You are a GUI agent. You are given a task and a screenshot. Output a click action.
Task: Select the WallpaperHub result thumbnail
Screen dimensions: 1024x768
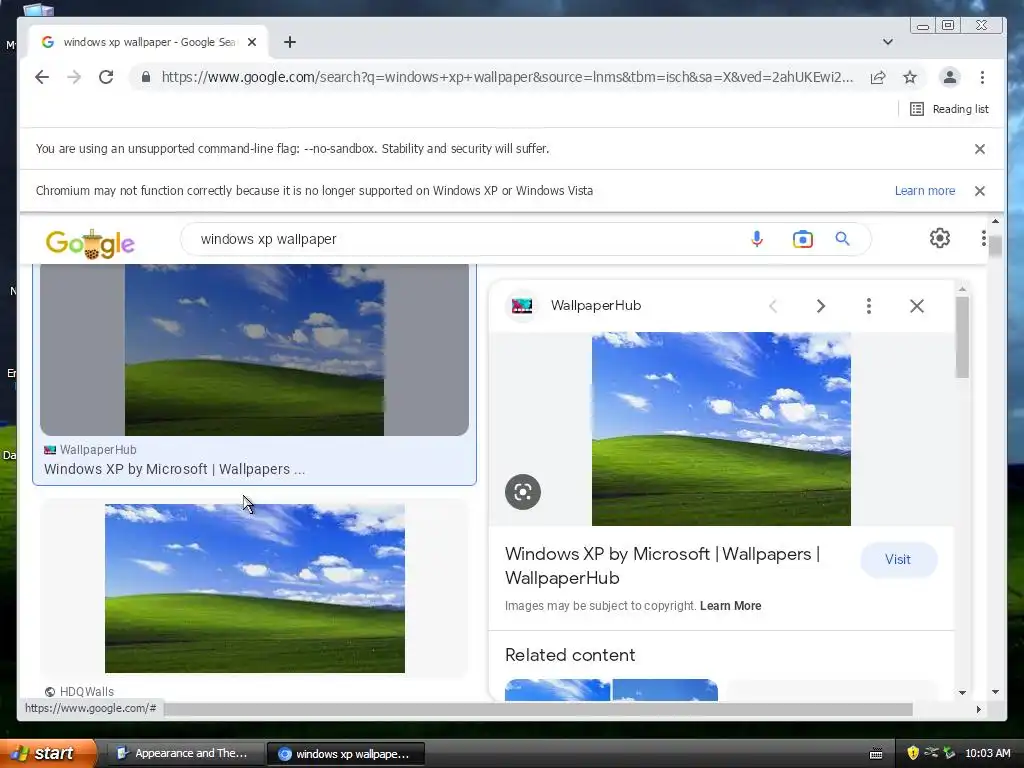[254, 349]
